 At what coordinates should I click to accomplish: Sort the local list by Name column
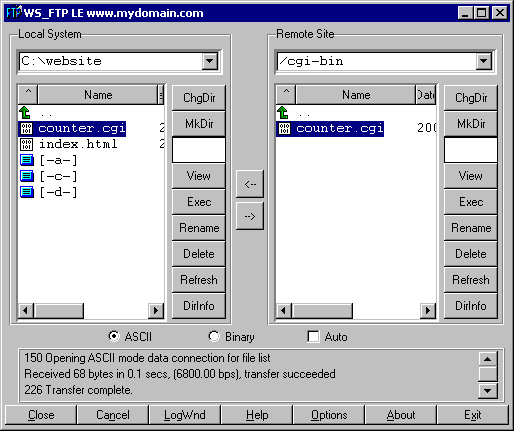98,95
